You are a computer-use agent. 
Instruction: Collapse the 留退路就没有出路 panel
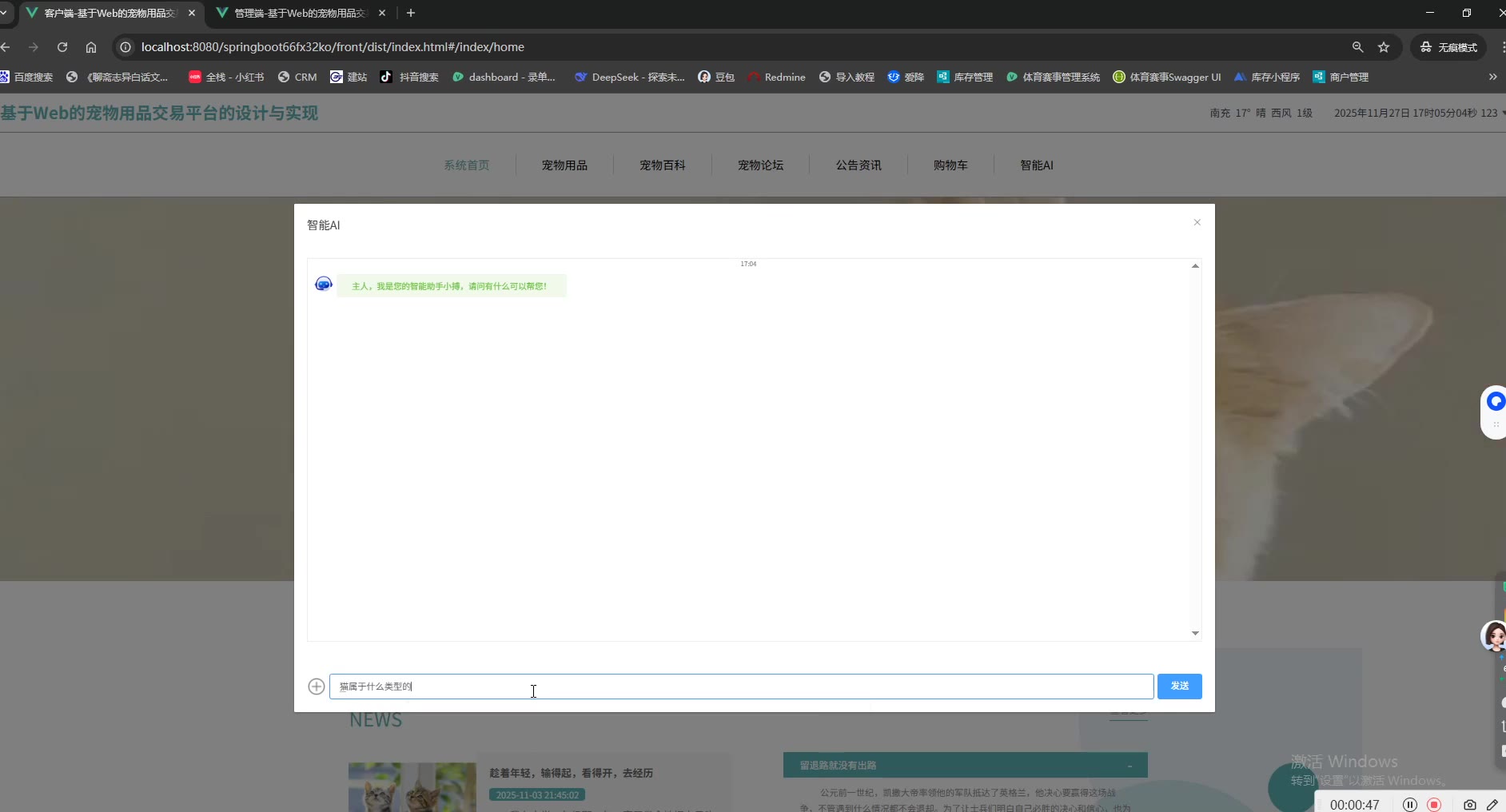(1129, 766)
